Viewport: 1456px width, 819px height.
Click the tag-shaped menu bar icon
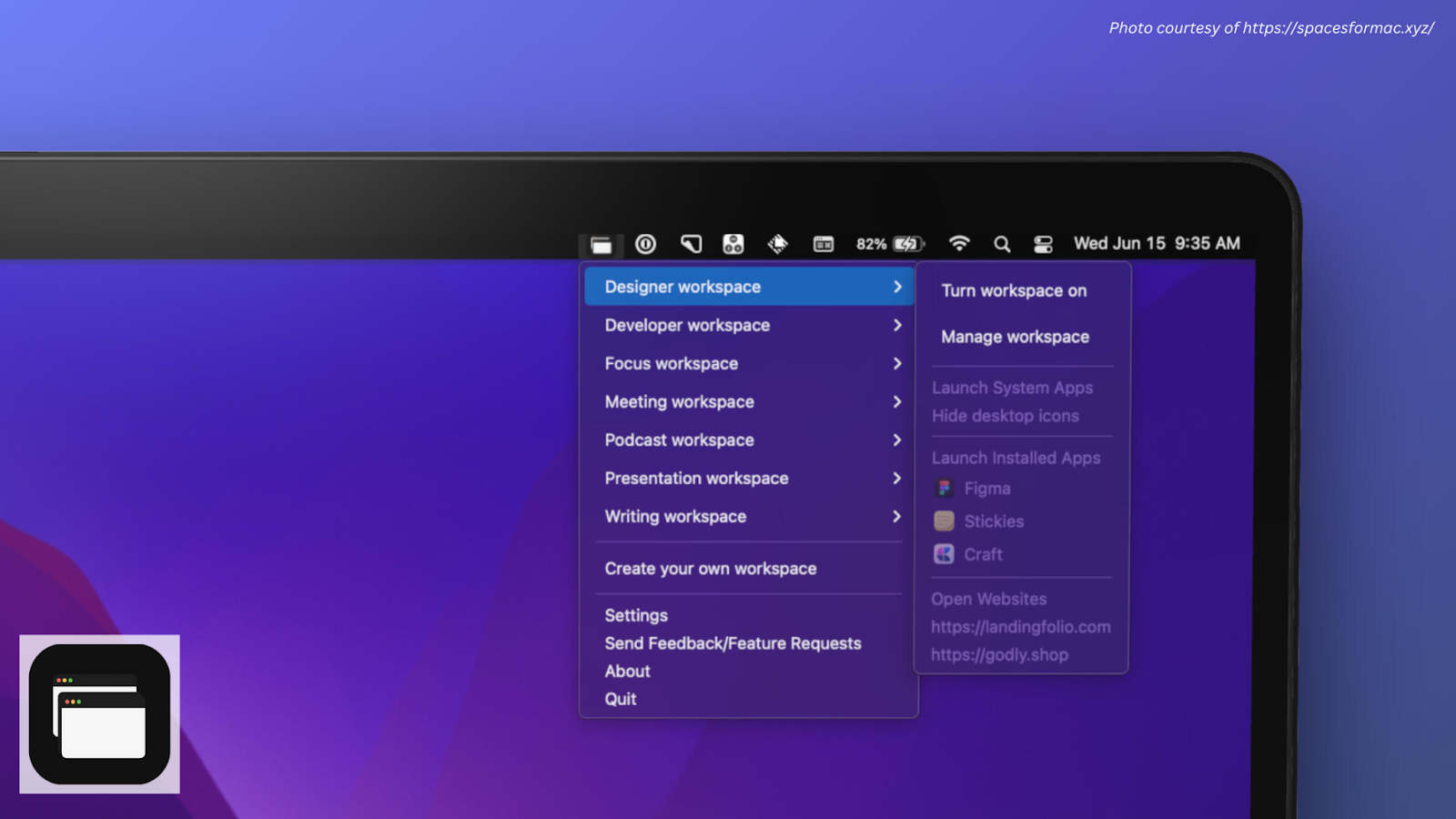click(691, 244)
